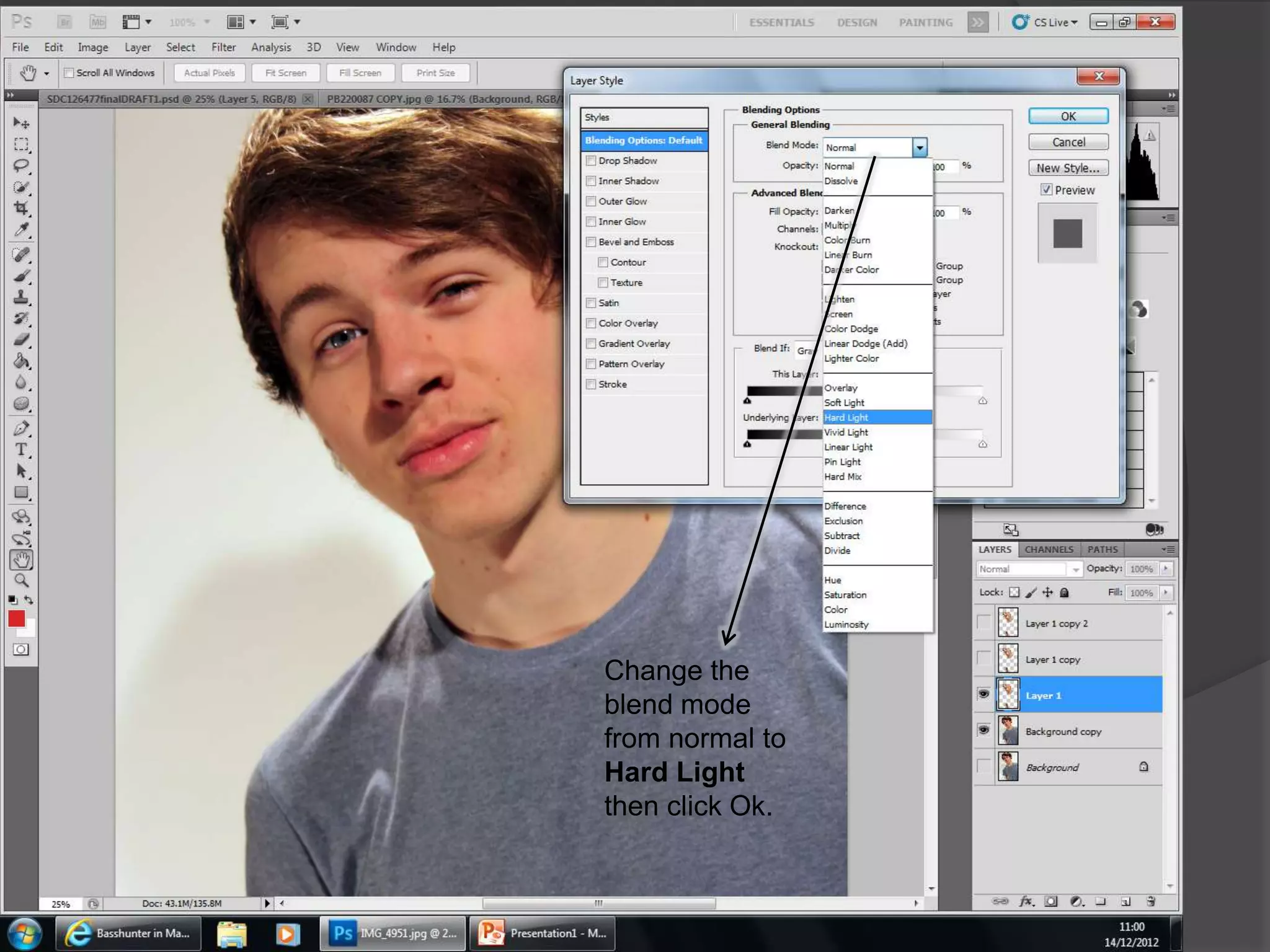Select the Move tool
The image size is (1270, 952).
[x=21, y=123]
